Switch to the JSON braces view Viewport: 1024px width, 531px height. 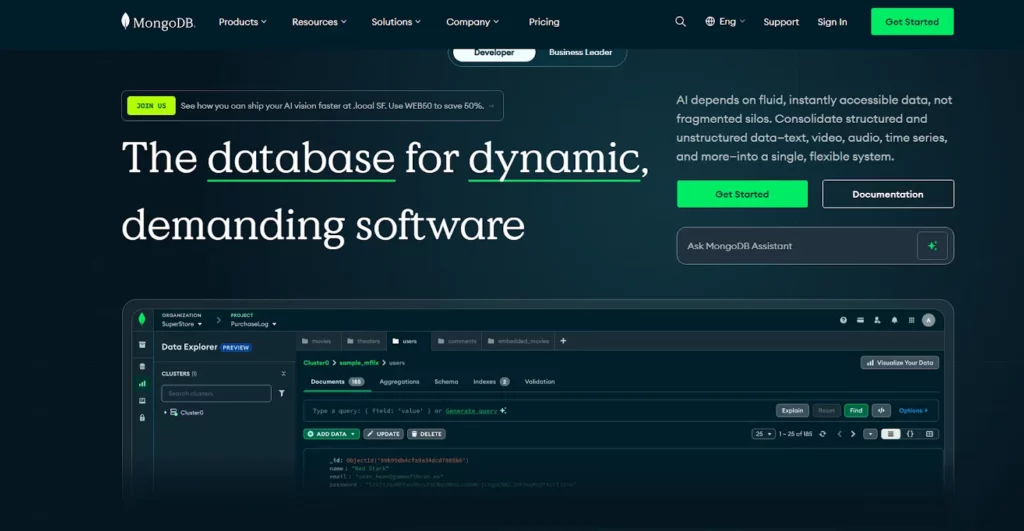pos(910,434)
